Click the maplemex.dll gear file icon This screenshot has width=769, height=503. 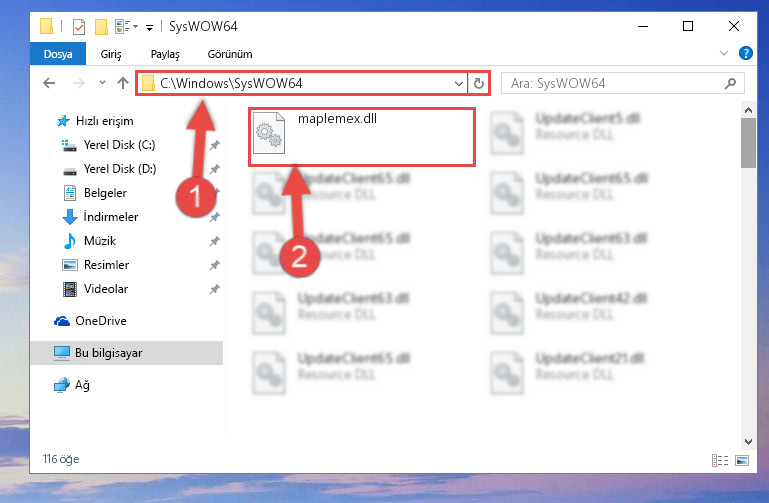coord(269,133)
